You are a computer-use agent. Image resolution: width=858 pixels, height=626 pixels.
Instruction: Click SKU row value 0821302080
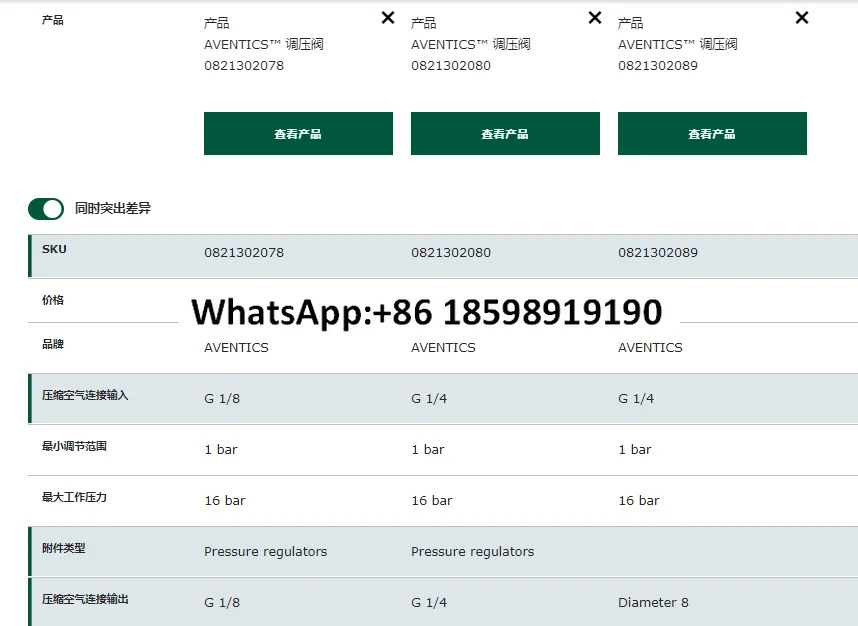[451, 253]
